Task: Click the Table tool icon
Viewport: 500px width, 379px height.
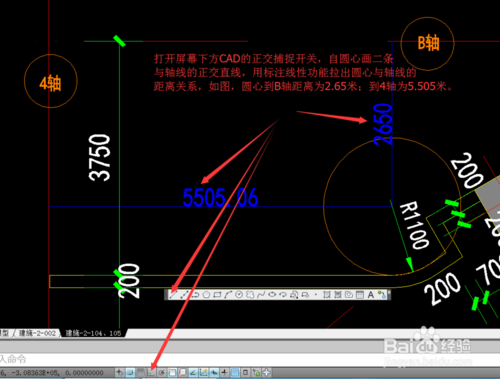Action: 360,294
